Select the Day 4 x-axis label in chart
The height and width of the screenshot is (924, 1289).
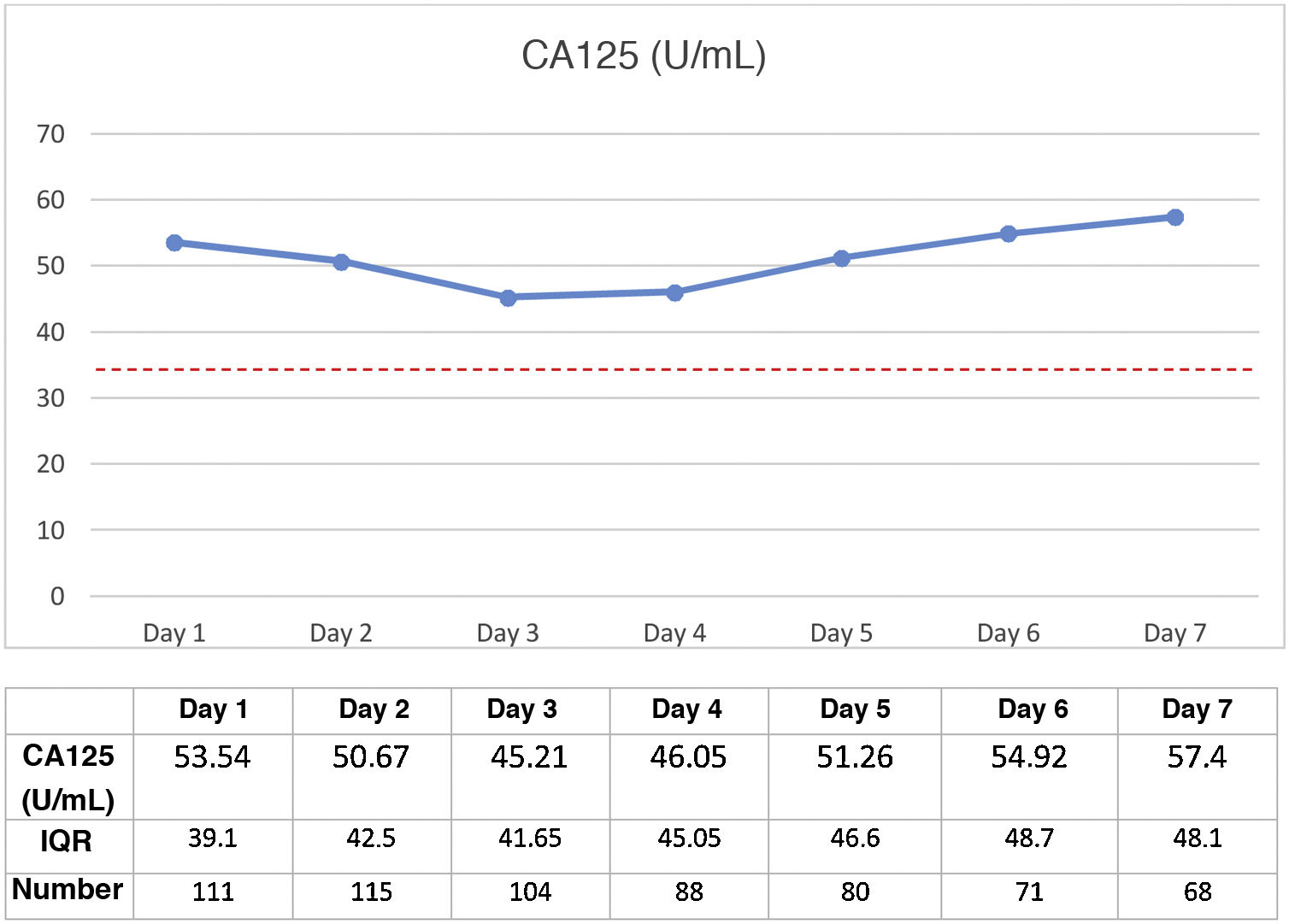coord(674,633)
